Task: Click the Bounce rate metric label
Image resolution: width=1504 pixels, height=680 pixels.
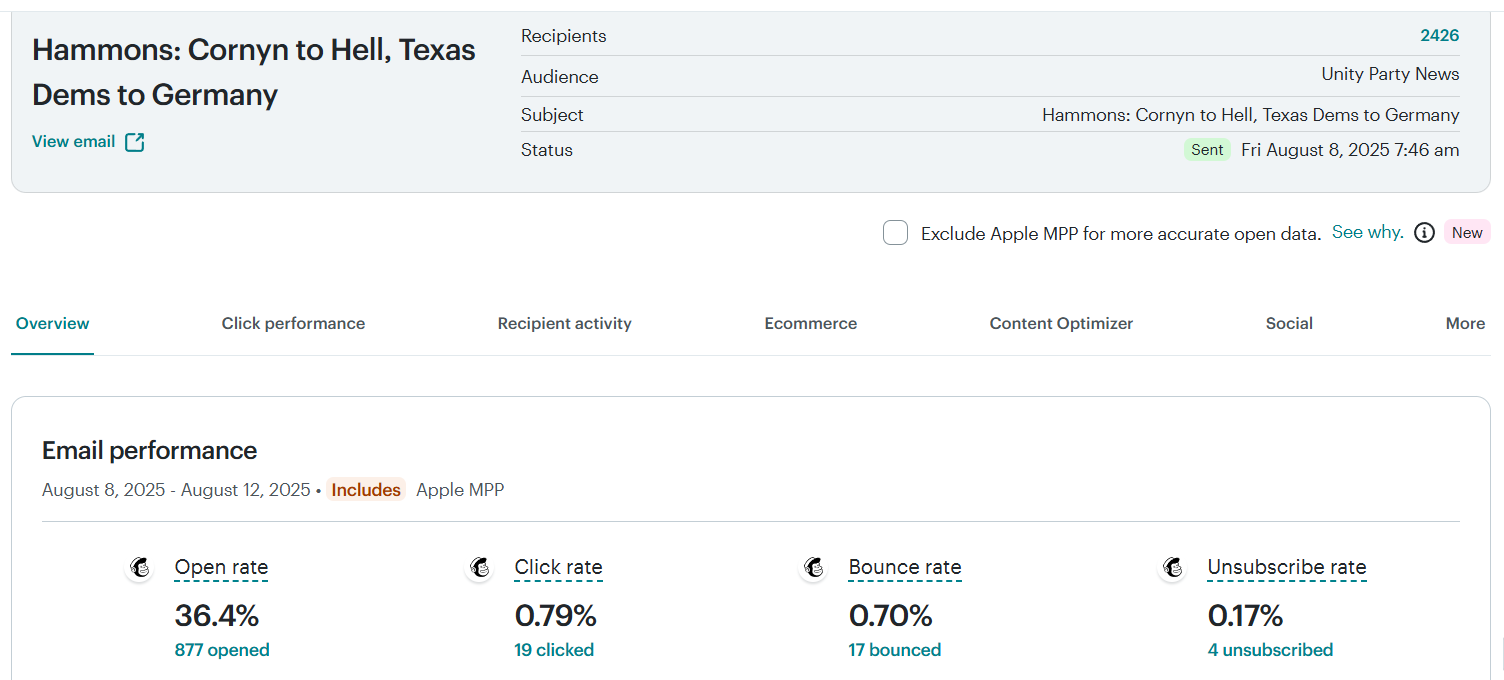Action: (905, 568)
